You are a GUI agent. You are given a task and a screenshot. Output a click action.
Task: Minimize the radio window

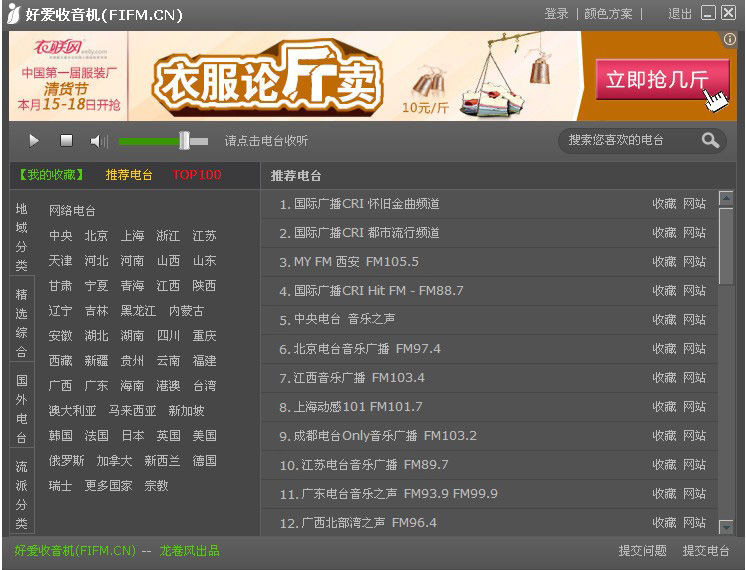[708, 13]
